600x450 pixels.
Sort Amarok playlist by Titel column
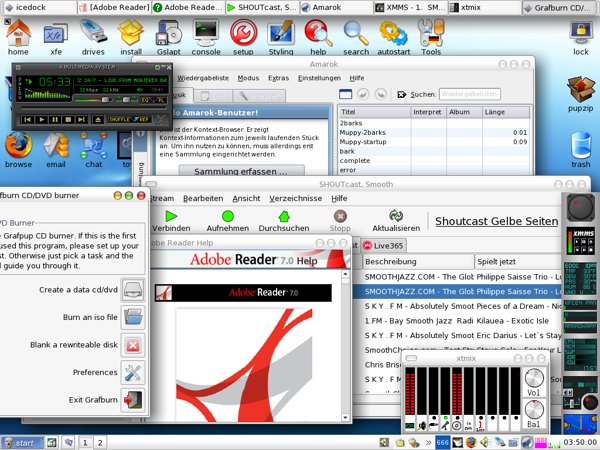(x=374, y=112)
